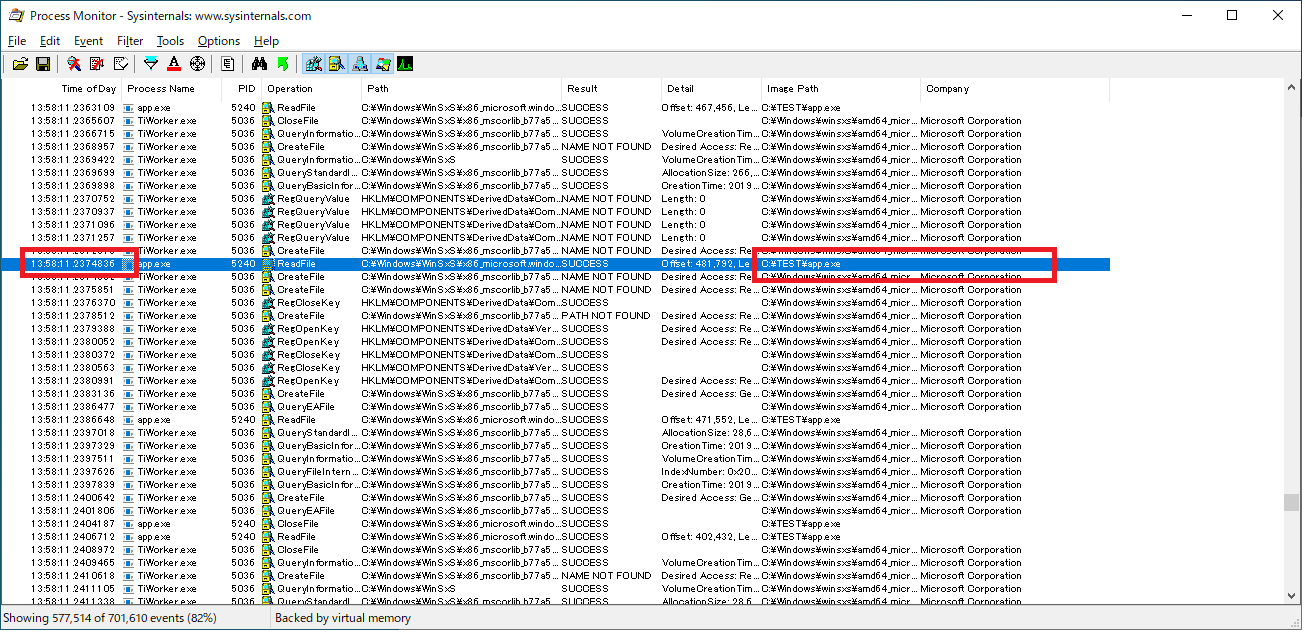Sort by the PID column header
1305x632 pixels.
[241, 89]
